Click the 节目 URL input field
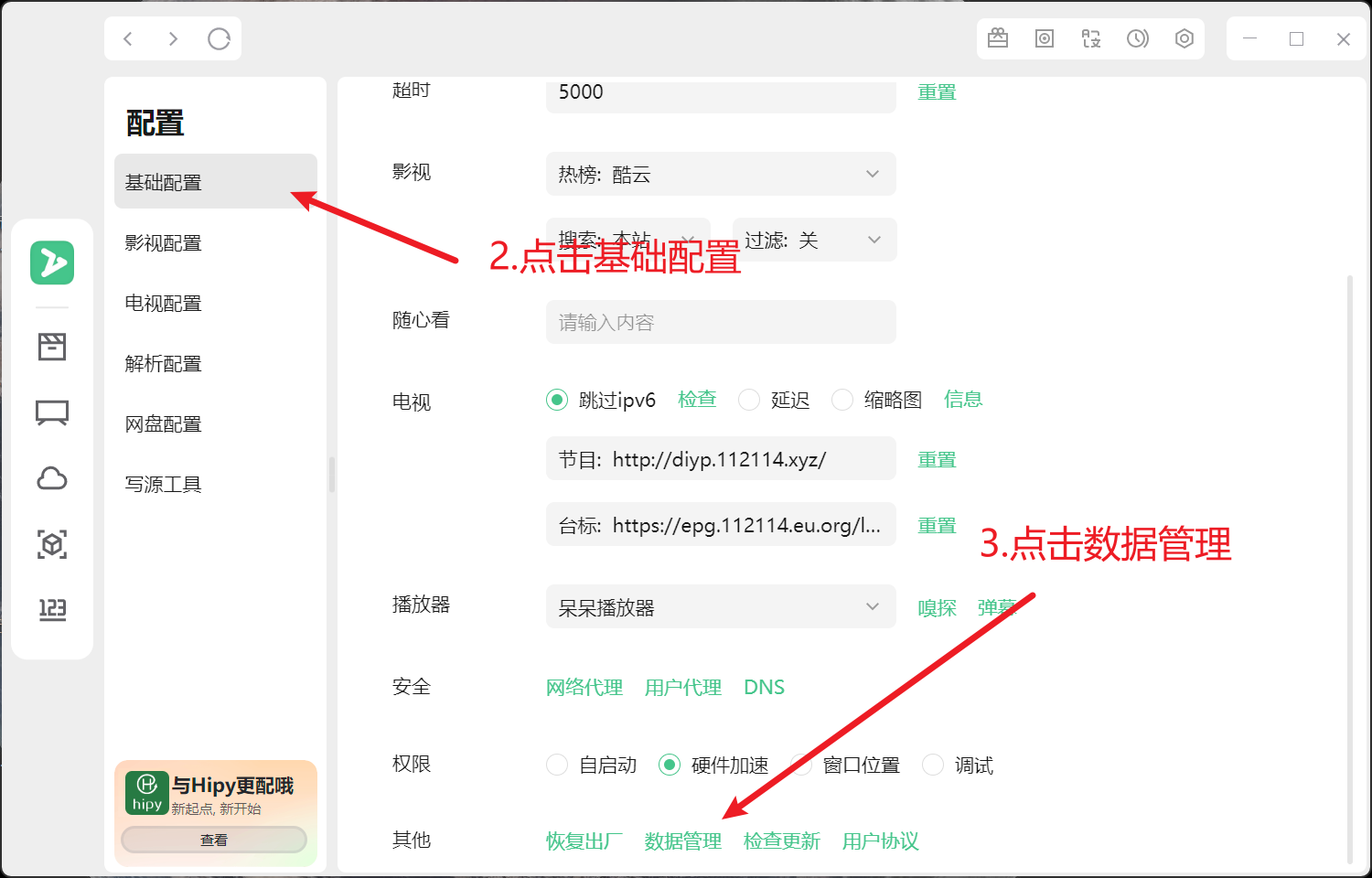1372x878 pixels. click(721, 458)
